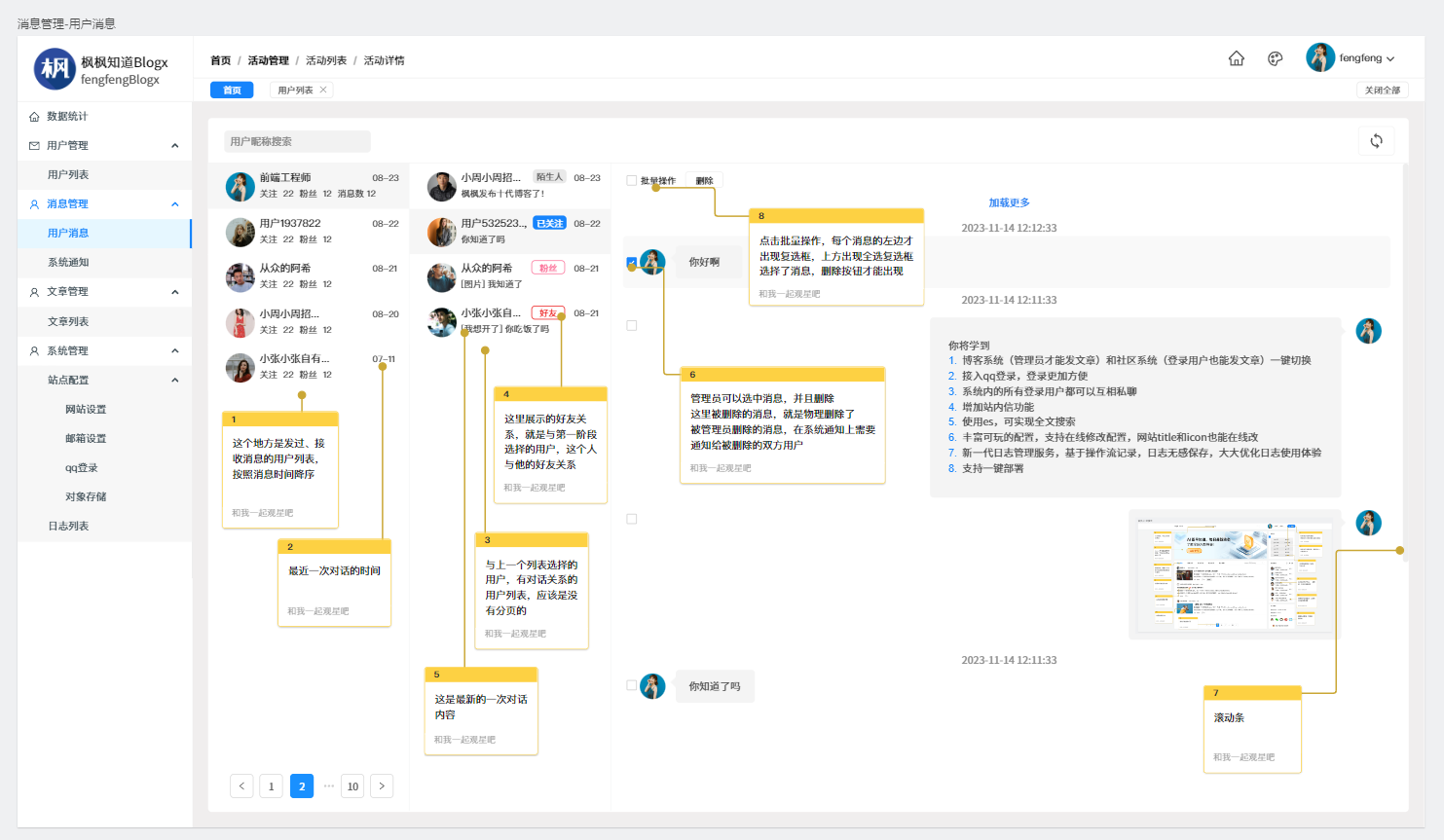Click the house icon beside 数据统计
Image resolution: width=1444 pixels, height=840 pixels.
pos(35,117)
